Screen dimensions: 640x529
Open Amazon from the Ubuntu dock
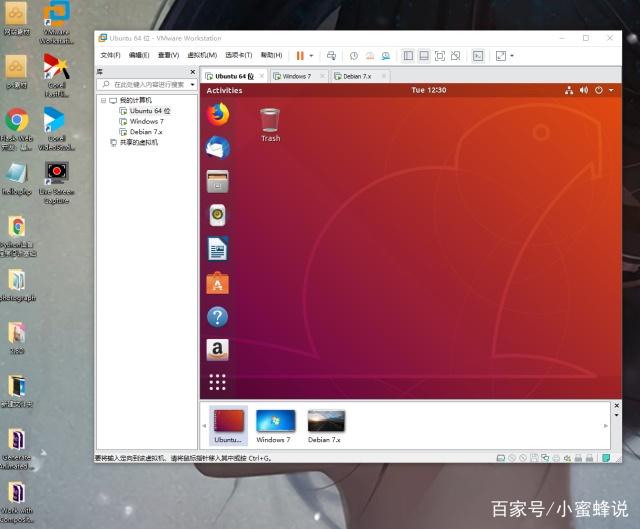coord(218,350)
